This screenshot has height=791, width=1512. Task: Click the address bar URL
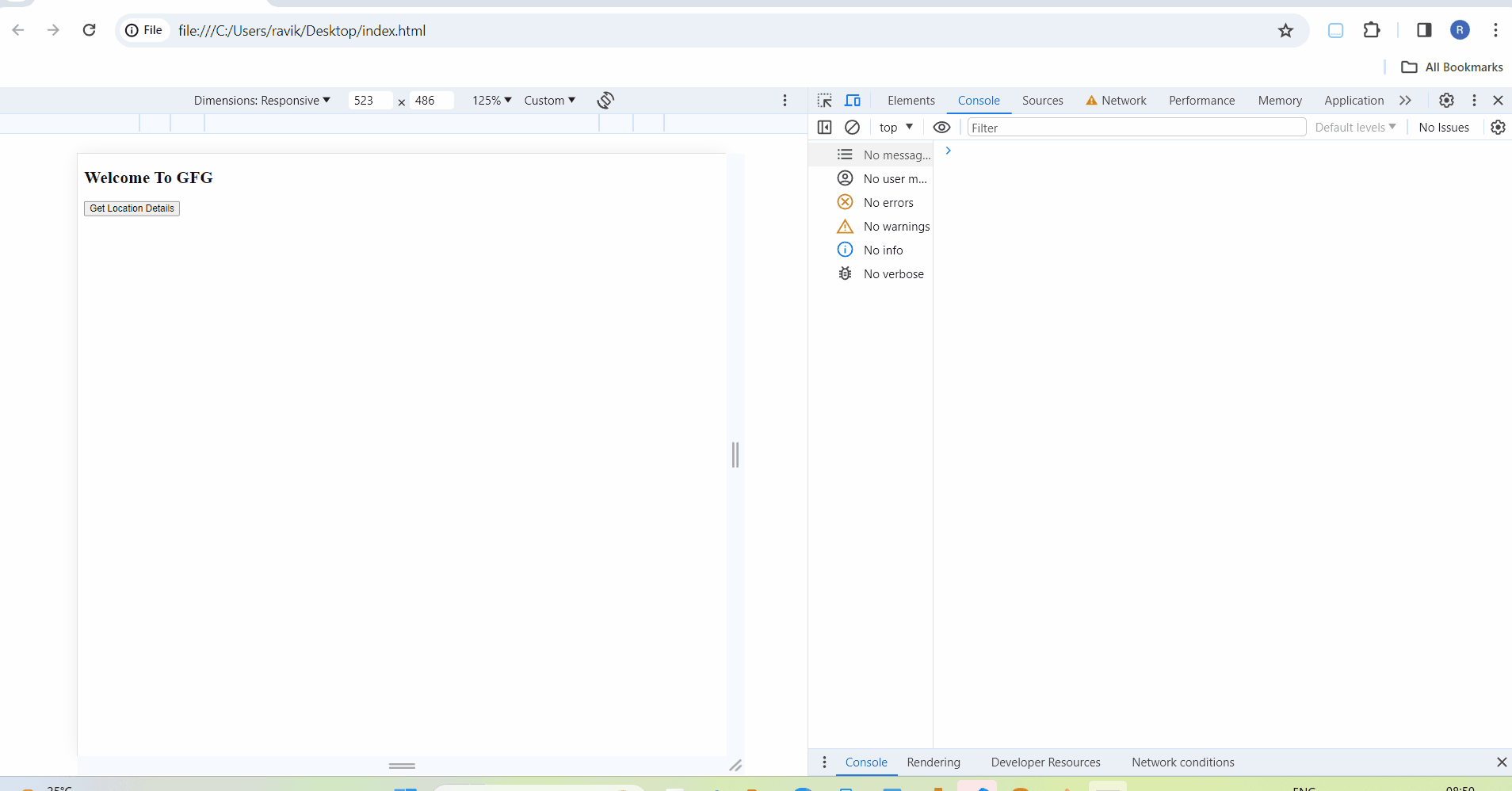[302, 30]
